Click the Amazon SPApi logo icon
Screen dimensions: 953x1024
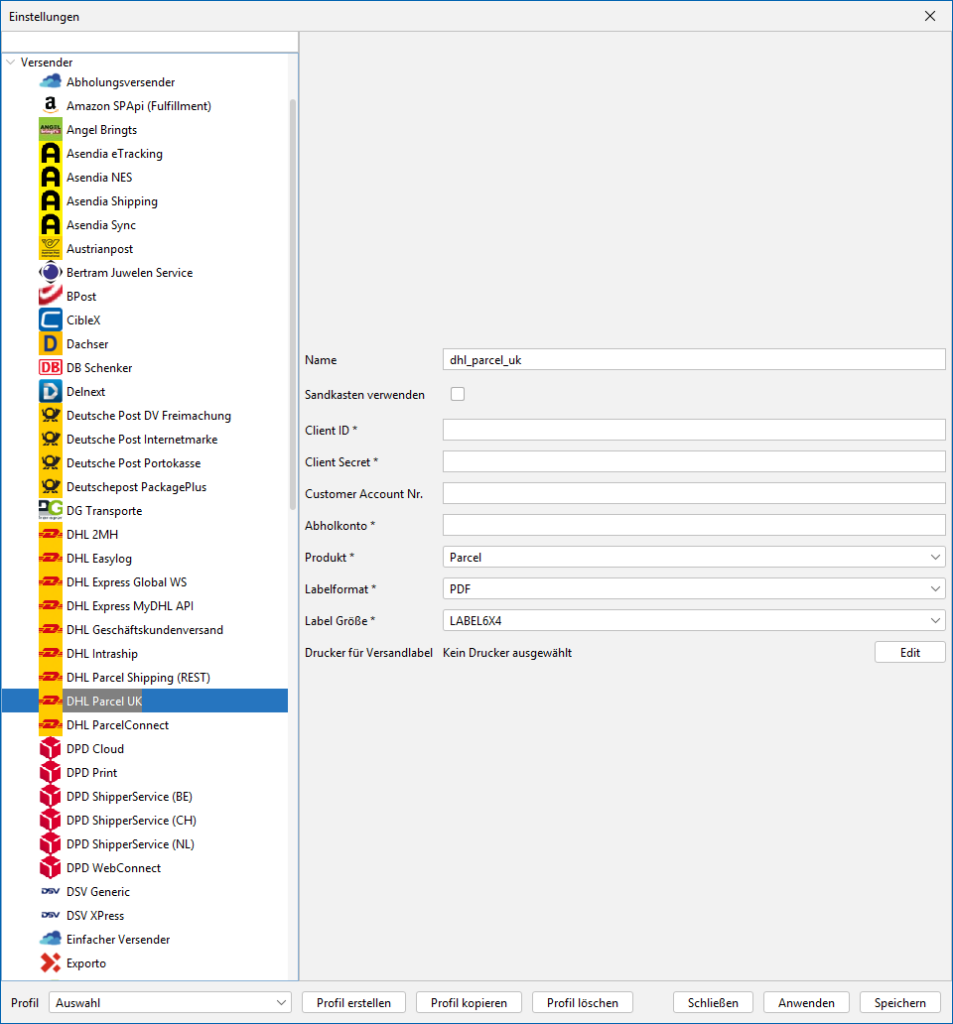pos(50,106)
